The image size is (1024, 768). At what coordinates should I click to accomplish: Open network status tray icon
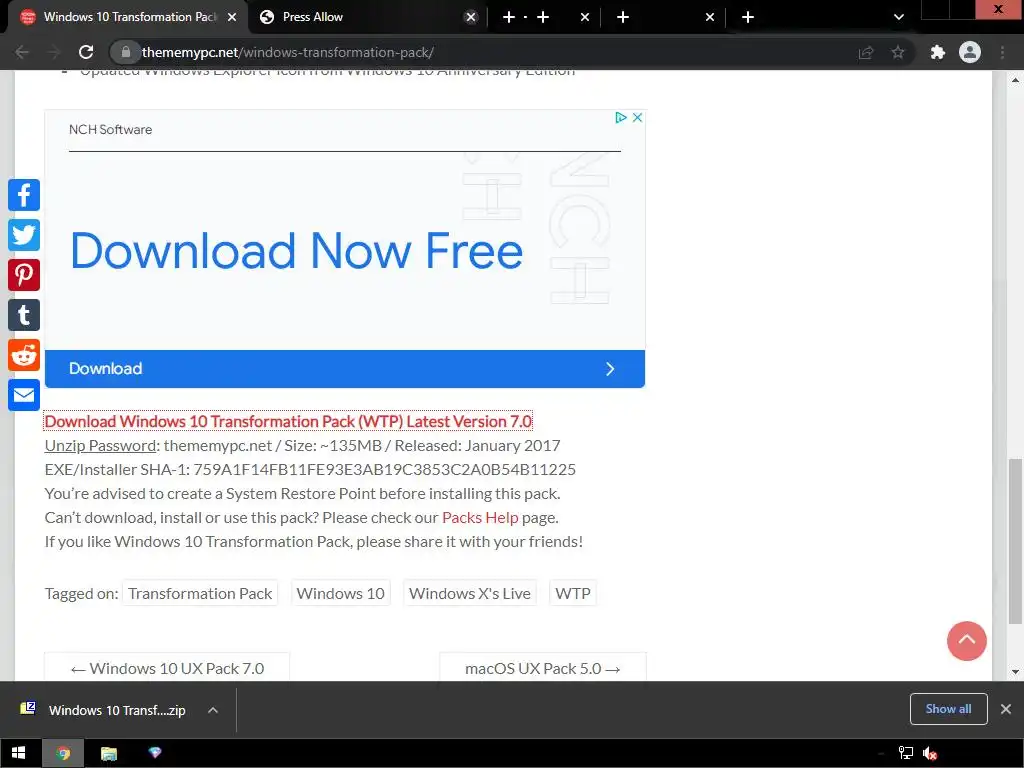(x=906, y=753)
